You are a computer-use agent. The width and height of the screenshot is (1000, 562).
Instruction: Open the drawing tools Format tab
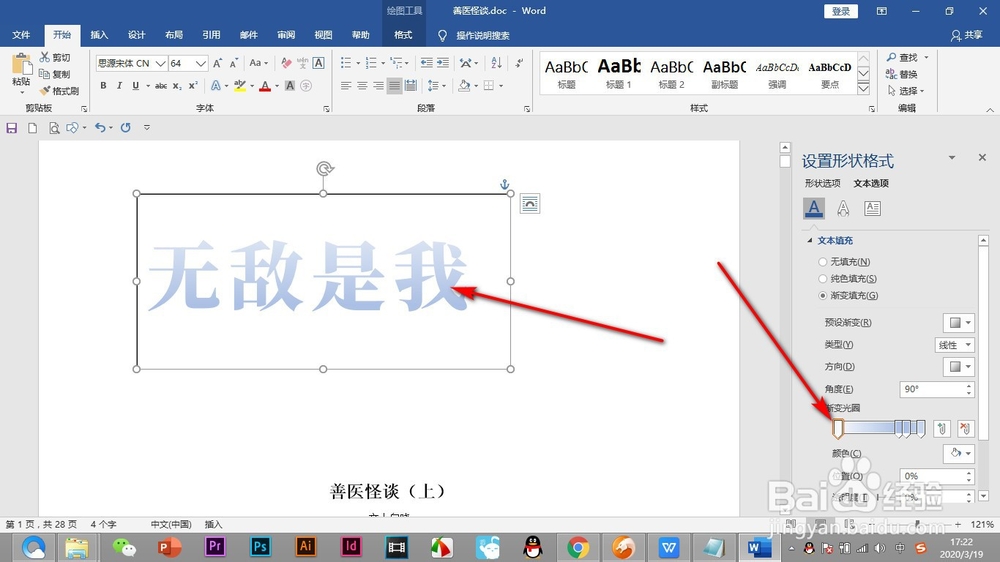click(403, 35)
